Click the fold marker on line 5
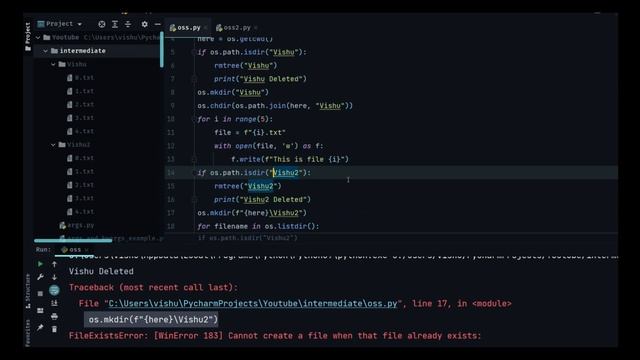 point(194,52)
